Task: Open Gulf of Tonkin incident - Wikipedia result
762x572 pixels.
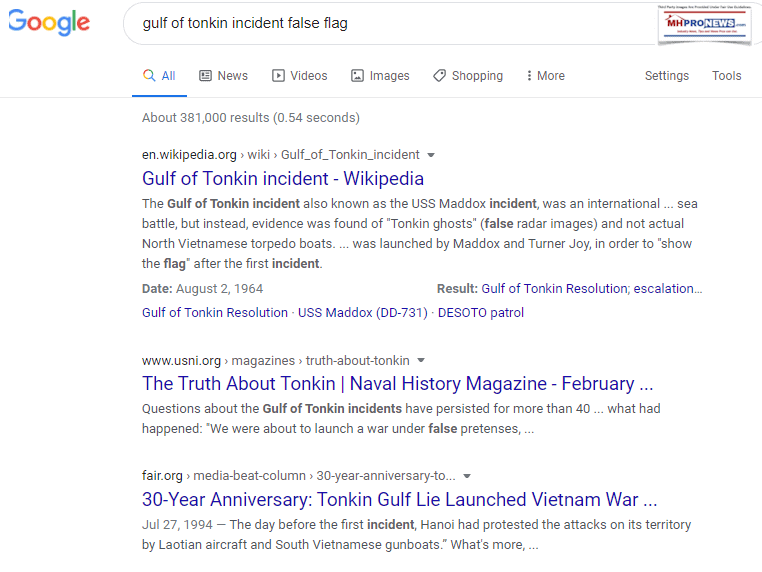Action: pos(283,179)
